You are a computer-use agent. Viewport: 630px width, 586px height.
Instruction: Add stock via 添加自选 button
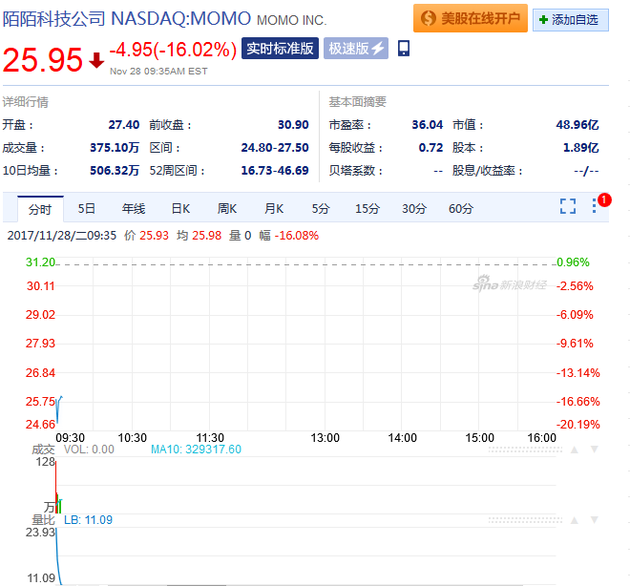pyautogui.click(x=571, y=20)
